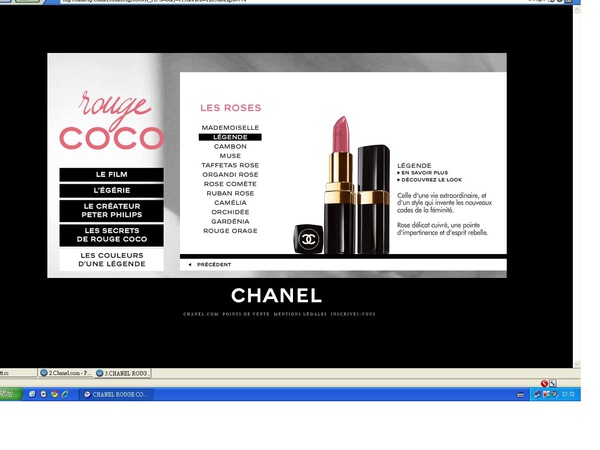This screenshot has height=450, width=600.
Task: Click the CHANEL ROUGE CO taskbar button
Action: [116, 395]
